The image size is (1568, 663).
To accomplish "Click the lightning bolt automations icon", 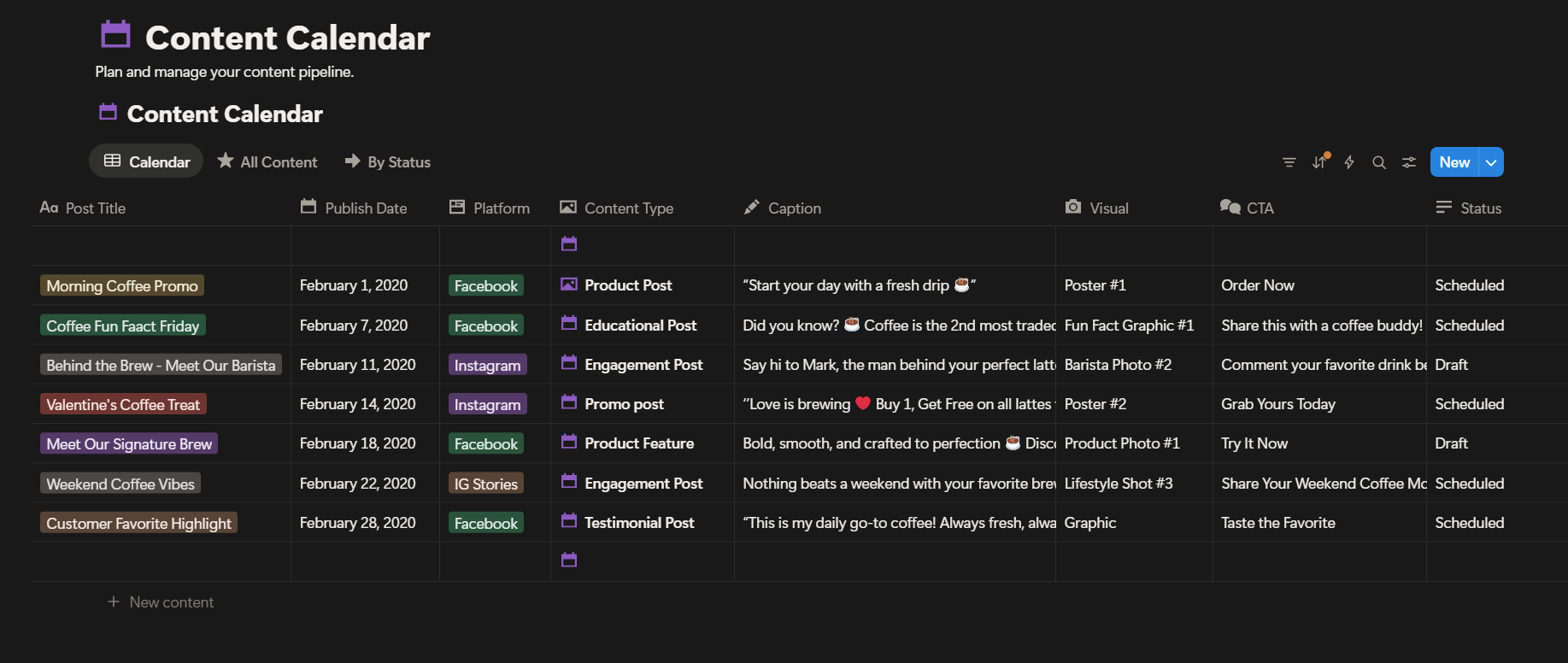I will pyautogui.click(x=1349, y=162).
